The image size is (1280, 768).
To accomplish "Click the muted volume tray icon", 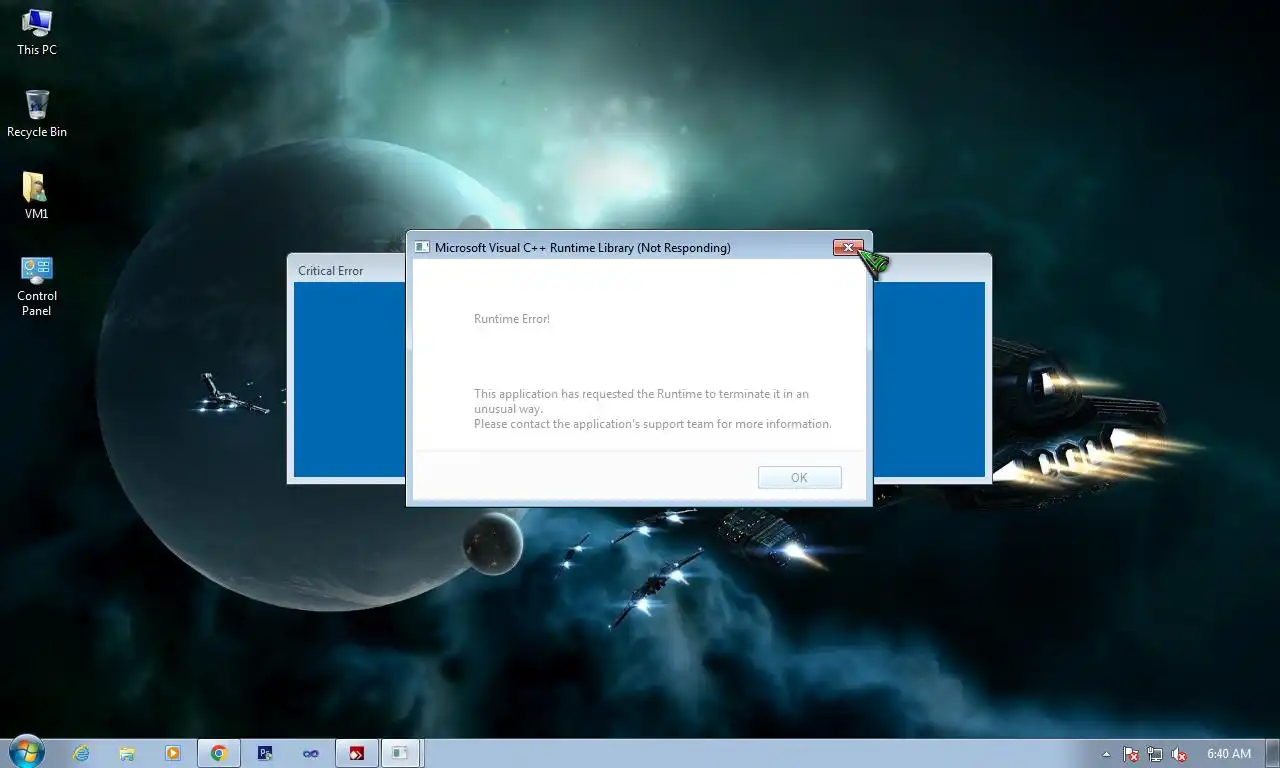I will tap(1179, 754).
